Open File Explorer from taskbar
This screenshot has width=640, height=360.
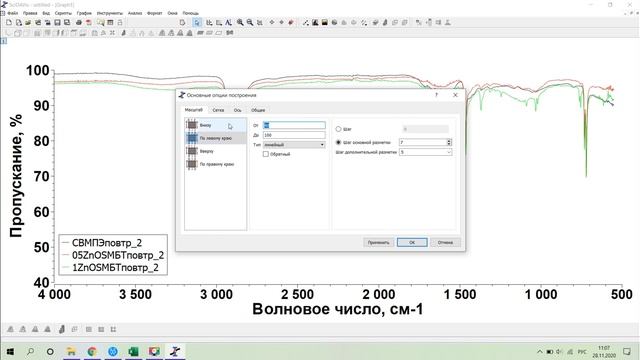pyautogui.click(x=71, y=351)
